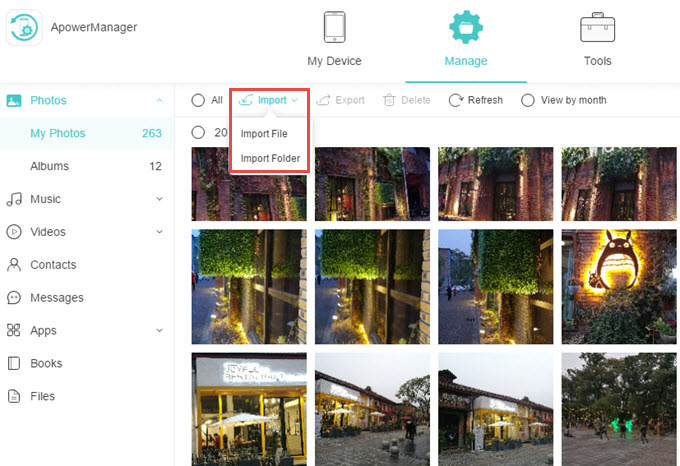Click the My Photos count 263
Screen dimensions: 680x466
click(152, 133)
